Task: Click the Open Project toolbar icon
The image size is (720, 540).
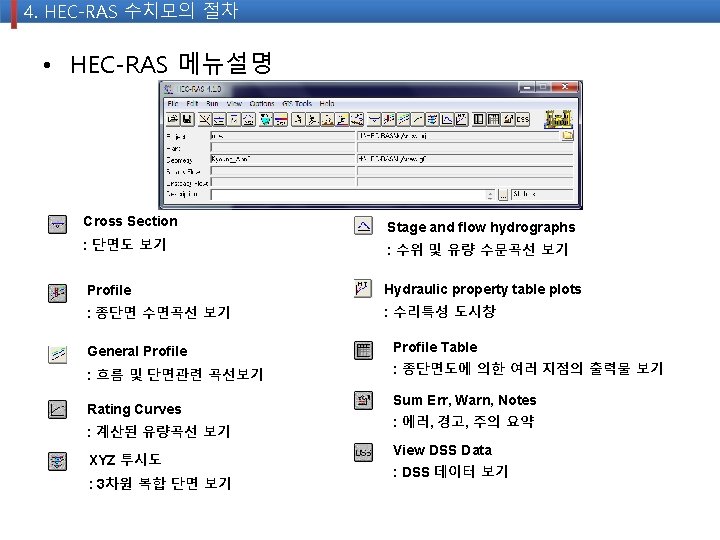Action: [173, 120]
